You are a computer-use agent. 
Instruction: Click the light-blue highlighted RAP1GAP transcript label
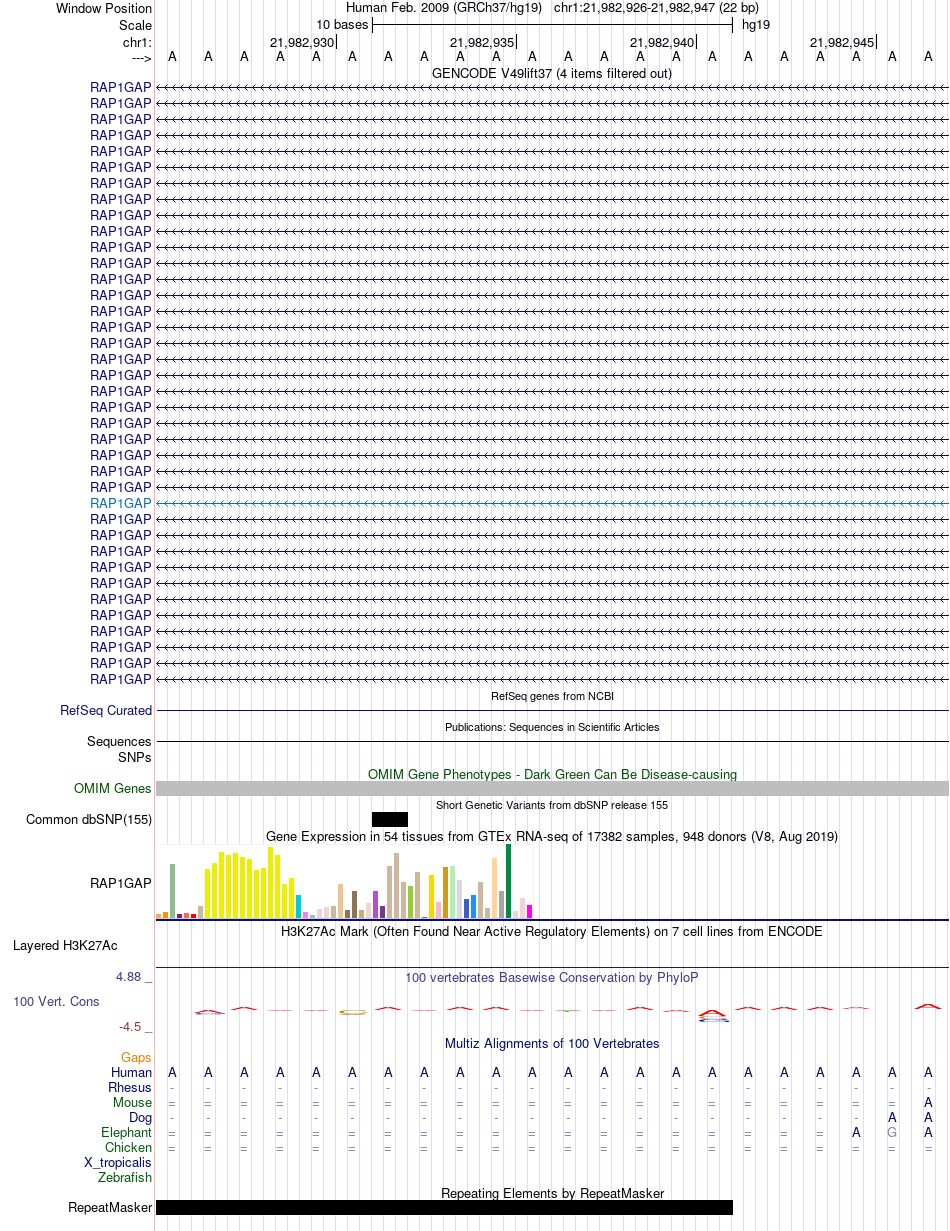pos(121,503)
